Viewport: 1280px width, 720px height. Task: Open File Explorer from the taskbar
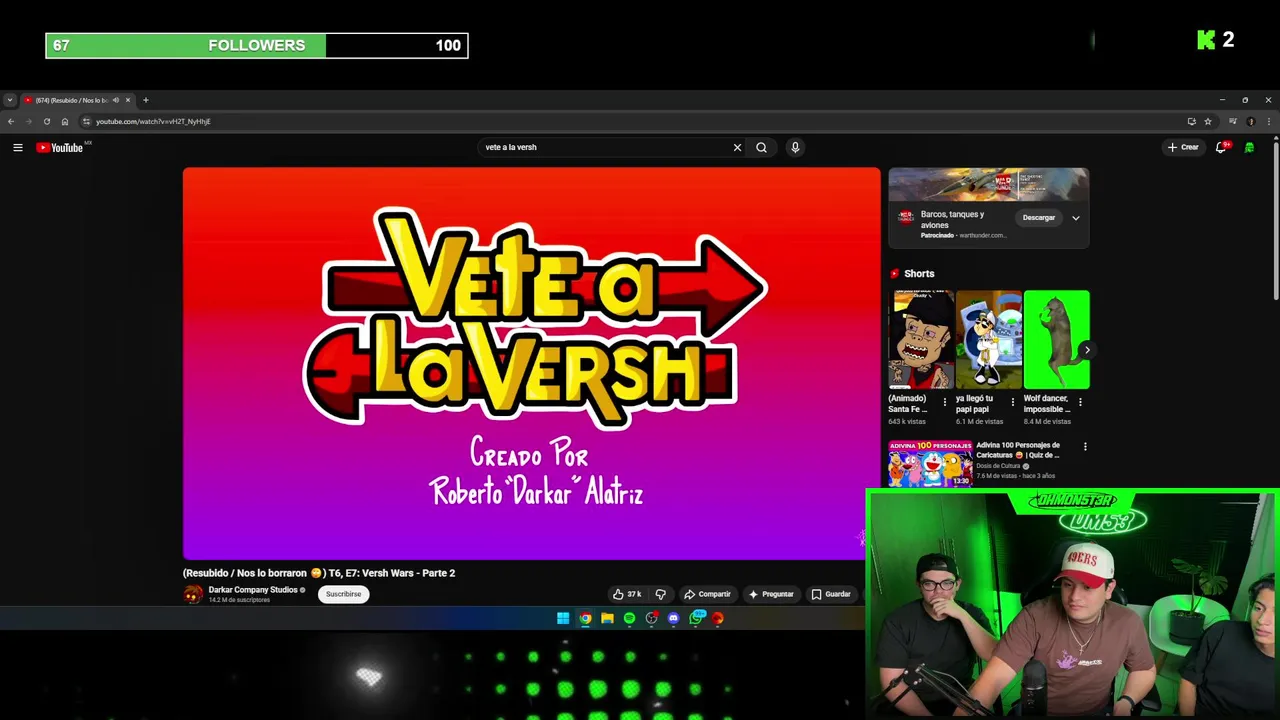tap(607, 618)
